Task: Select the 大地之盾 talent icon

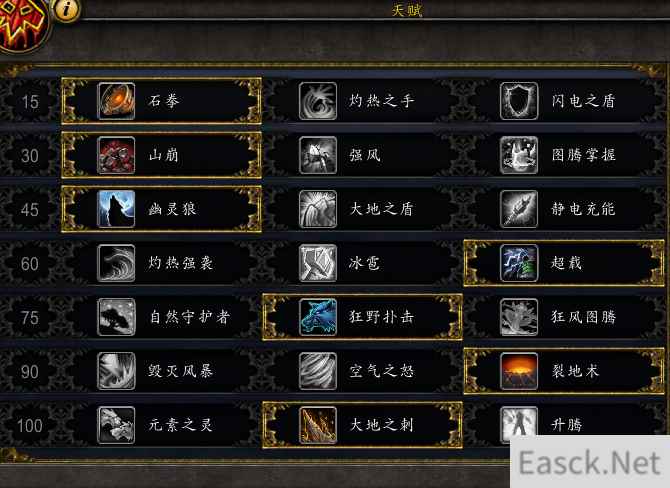Action: click(x=317, y=209)
